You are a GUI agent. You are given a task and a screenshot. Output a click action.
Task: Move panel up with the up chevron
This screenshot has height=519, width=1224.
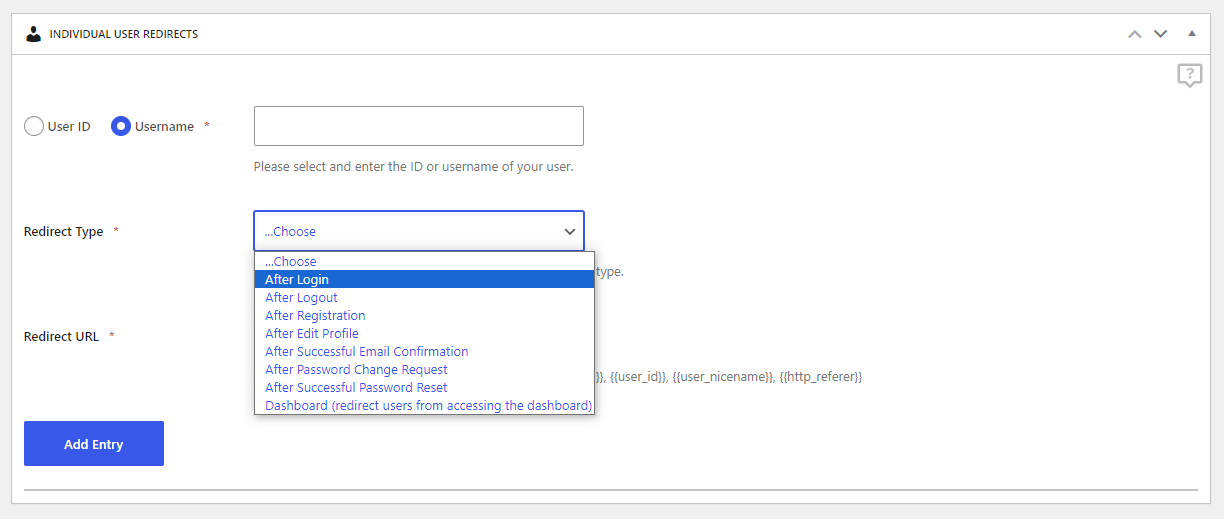pos(1134,34)
